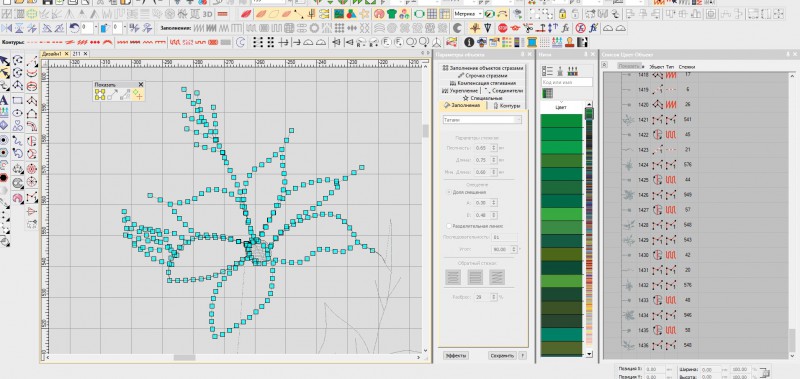Image resolution: width=800 pixels, height=379 pixels.
Task: Click the red crossed-out fx icon
Action: click(x=580, y=28)
